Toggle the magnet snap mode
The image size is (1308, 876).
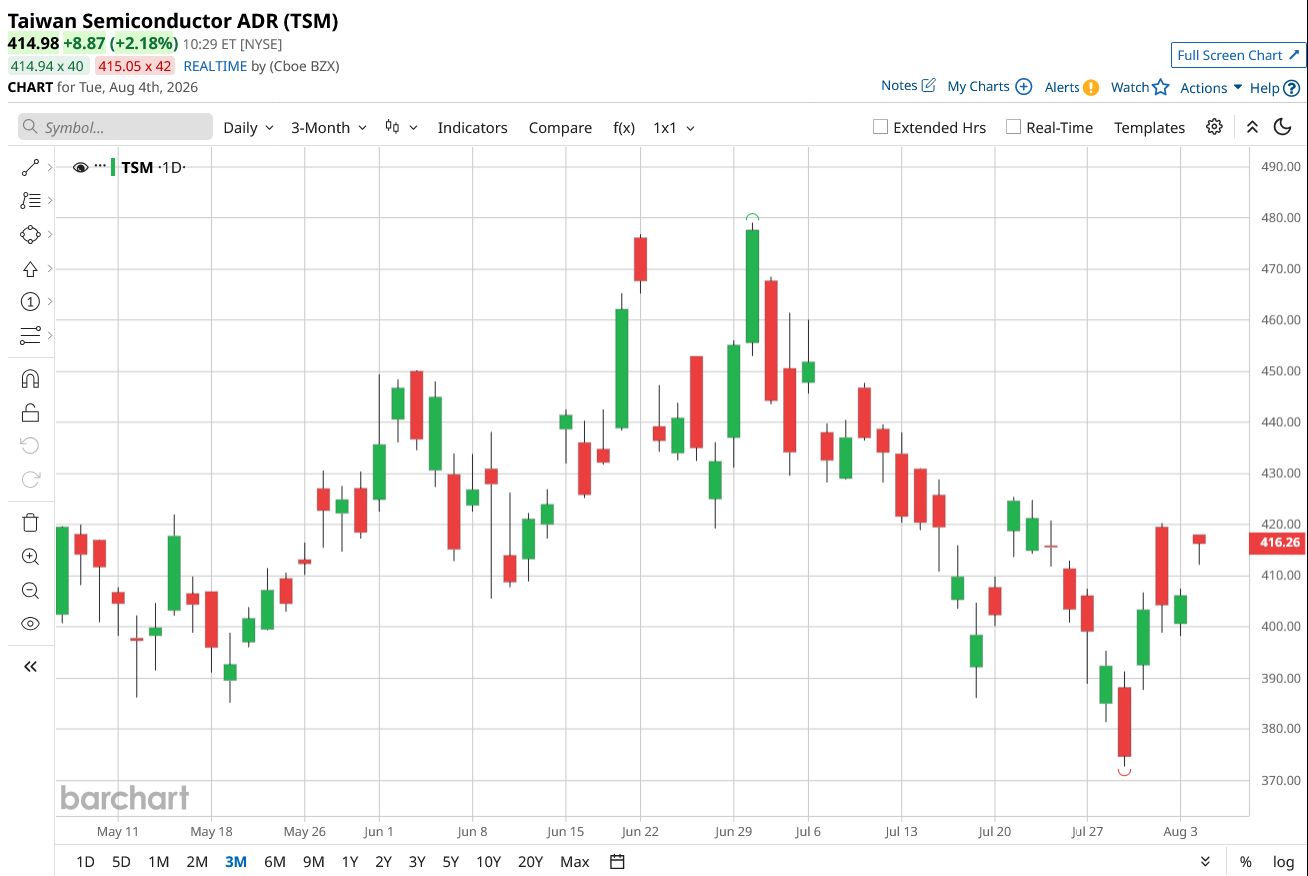[x=30, y=379]
